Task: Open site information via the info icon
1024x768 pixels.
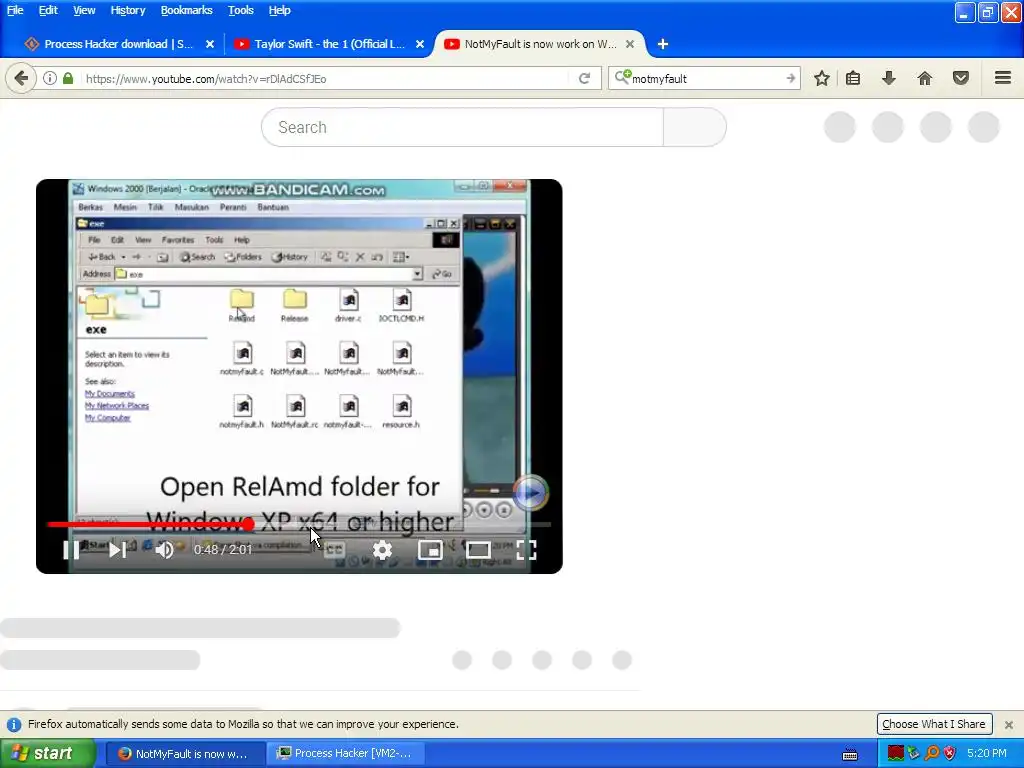Action: 50,78
